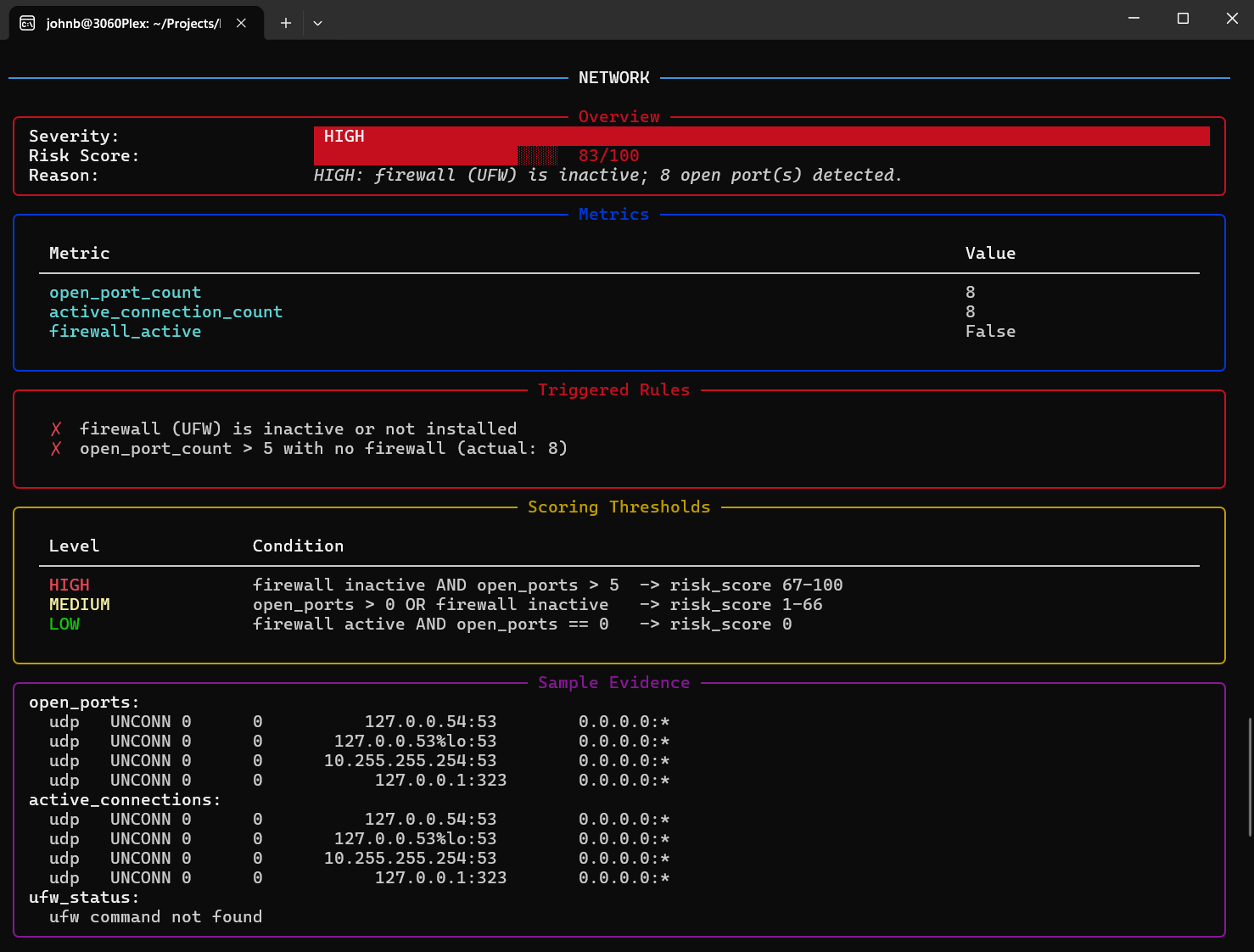Viewport: 1254px width, 952px height.
Task: Close the terminal window
Action: click(1232, 18)
